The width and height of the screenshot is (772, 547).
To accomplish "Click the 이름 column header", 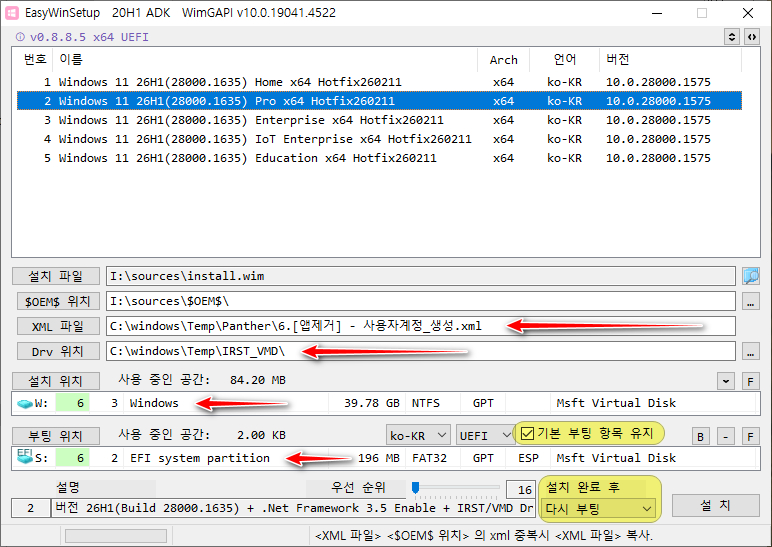I will coord(265,60).
